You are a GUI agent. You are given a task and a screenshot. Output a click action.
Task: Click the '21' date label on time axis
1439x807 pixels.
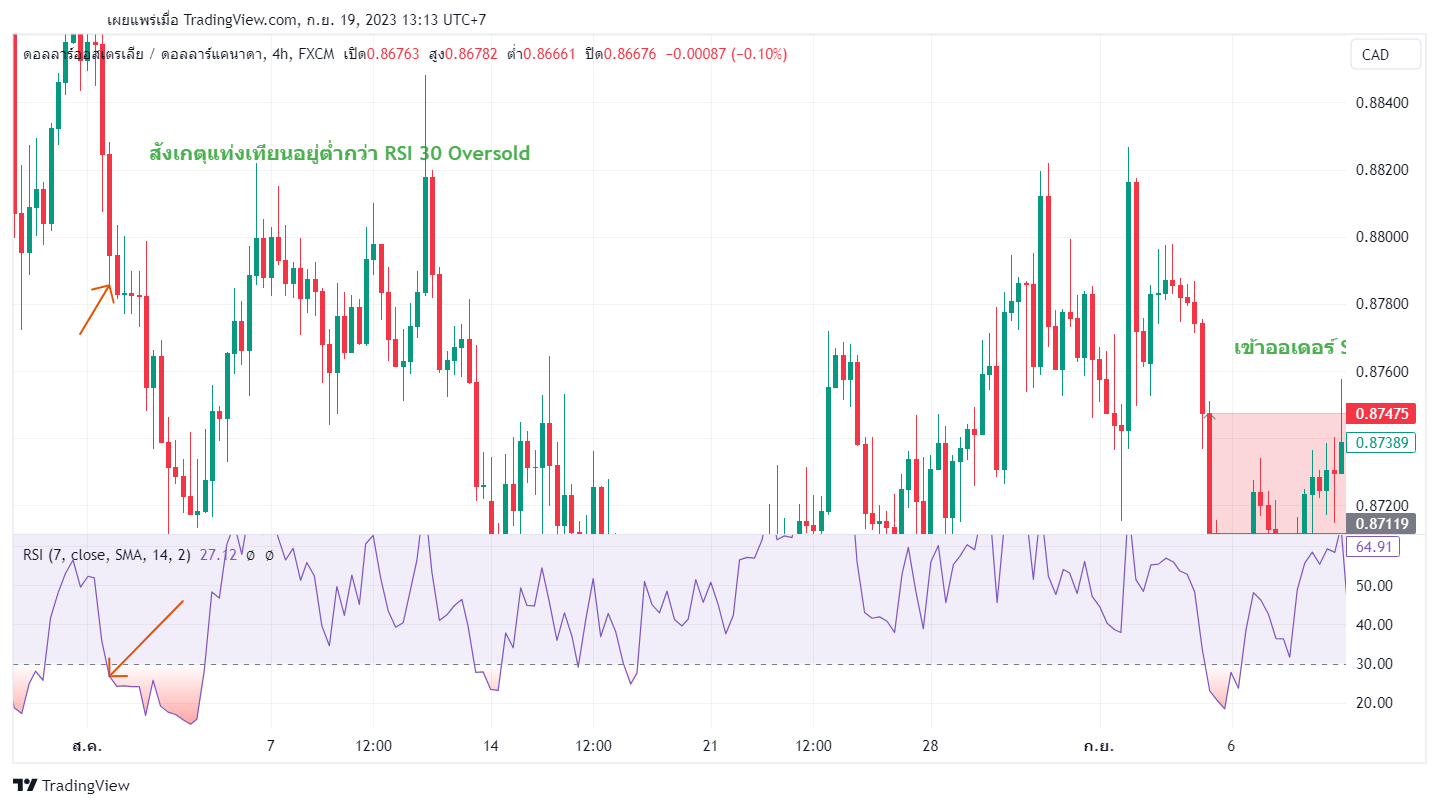pyautogui.click(x=711, y=746)
